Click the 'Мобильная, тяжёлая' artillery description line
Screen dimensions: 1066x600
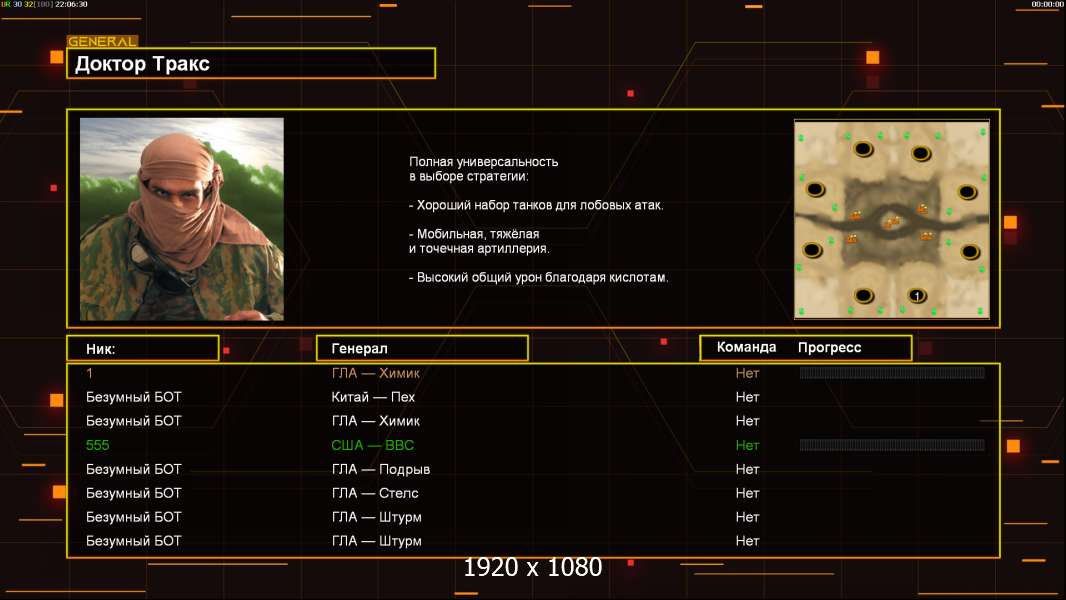474,234
